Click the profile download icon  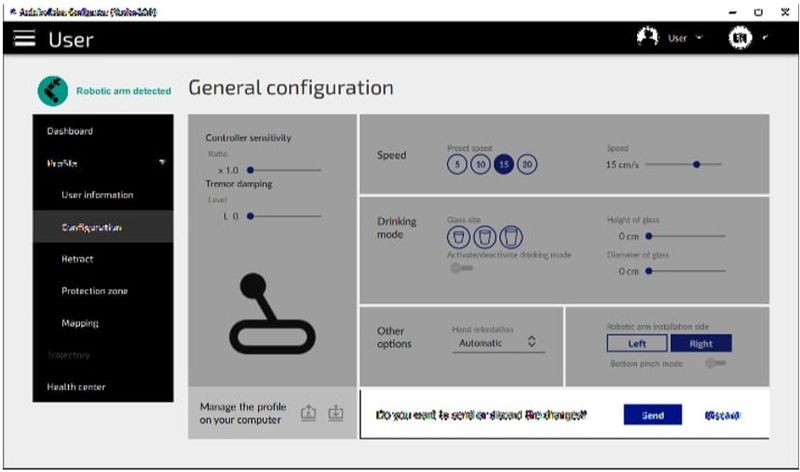(335, 414)
